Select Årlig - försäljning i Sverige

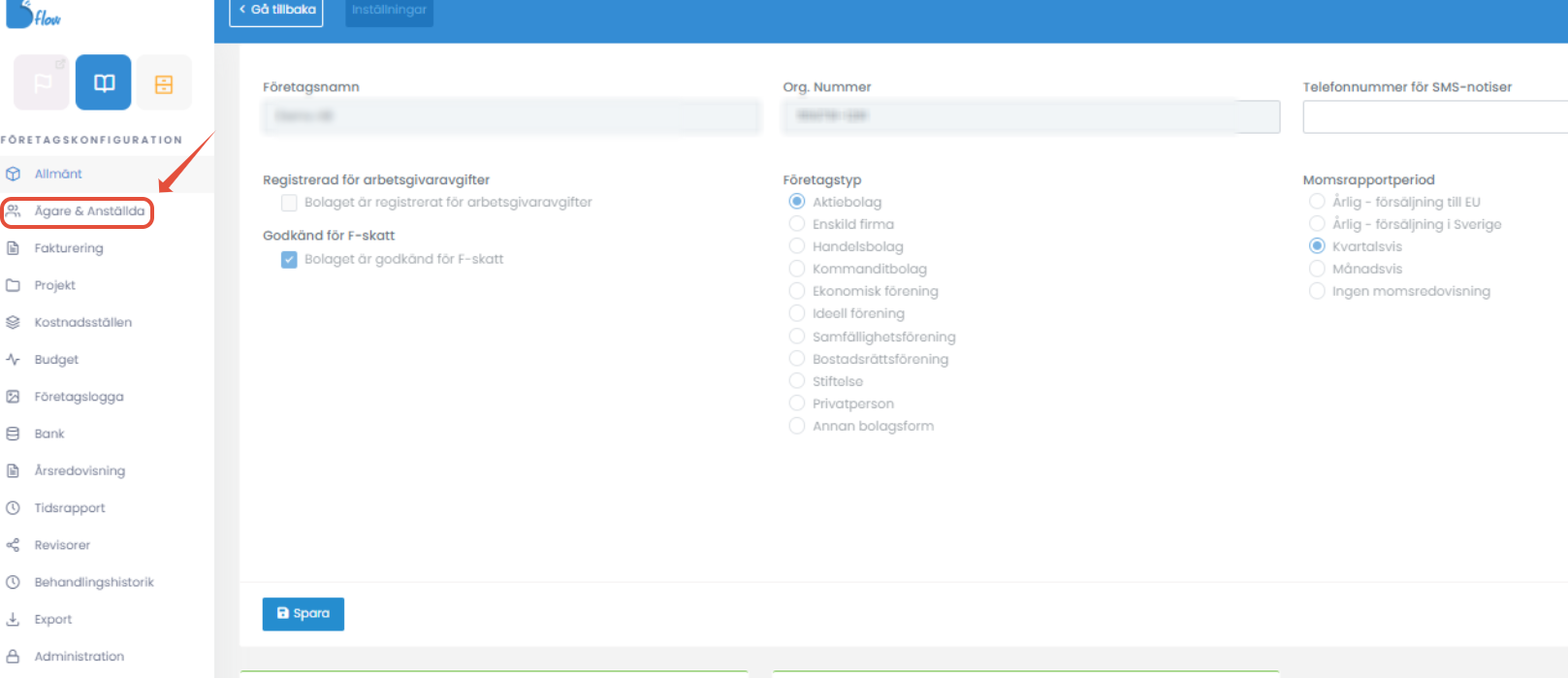pos(1317,224)
